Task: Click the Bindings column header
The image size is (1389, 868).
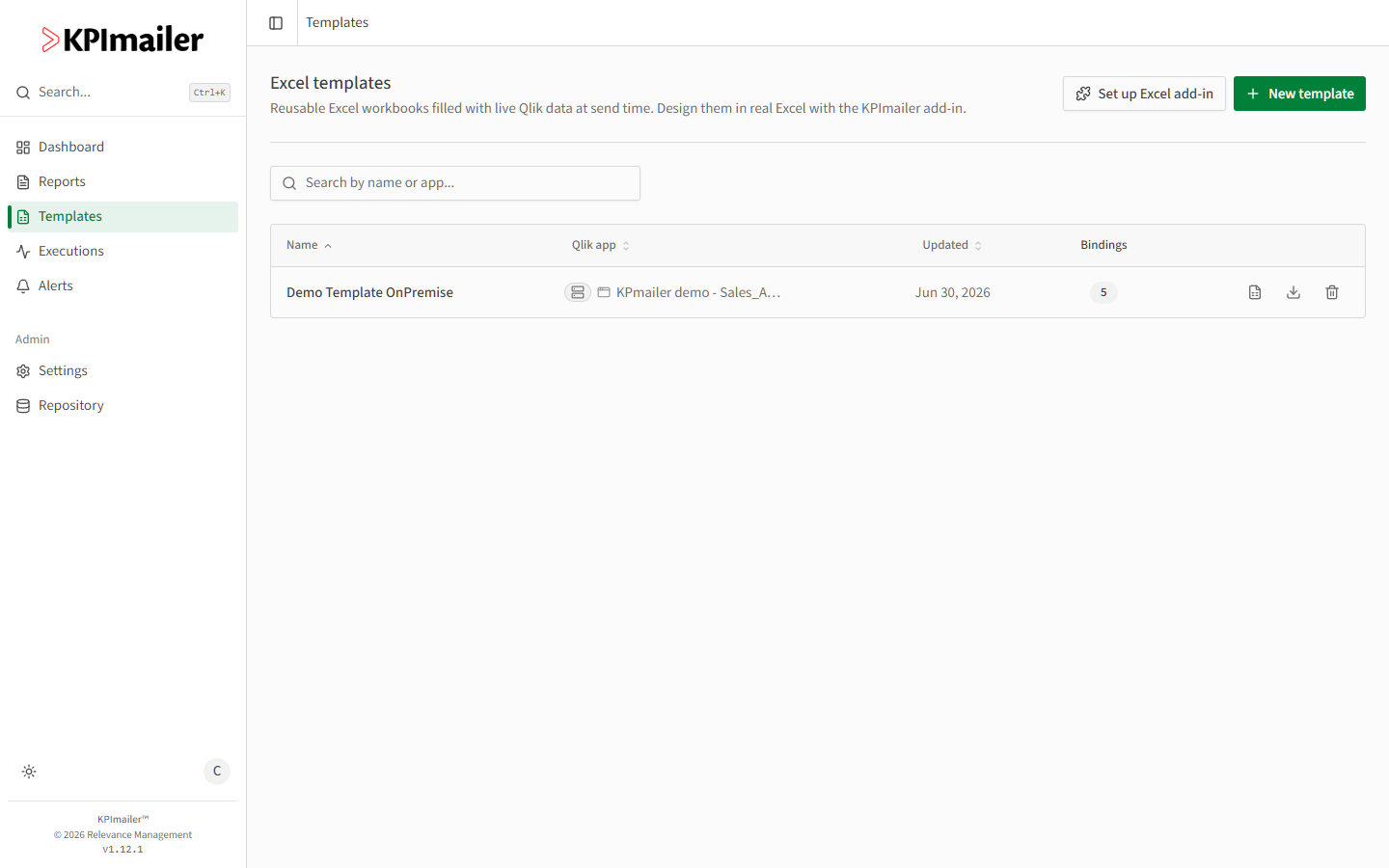Action: tap(1103, 245)
